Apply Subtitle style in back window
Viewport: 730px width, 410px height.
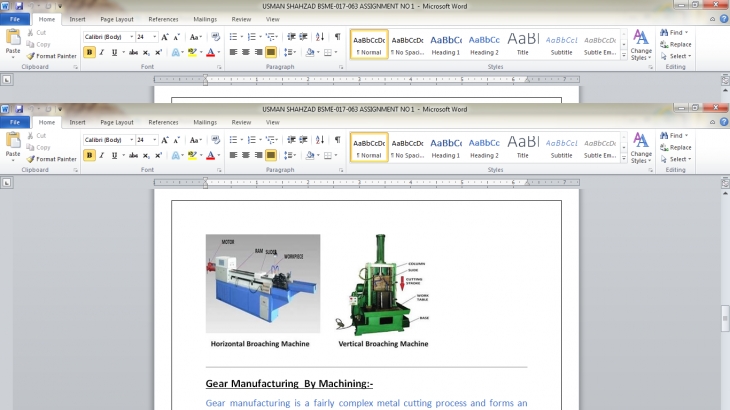click(561, 45)
